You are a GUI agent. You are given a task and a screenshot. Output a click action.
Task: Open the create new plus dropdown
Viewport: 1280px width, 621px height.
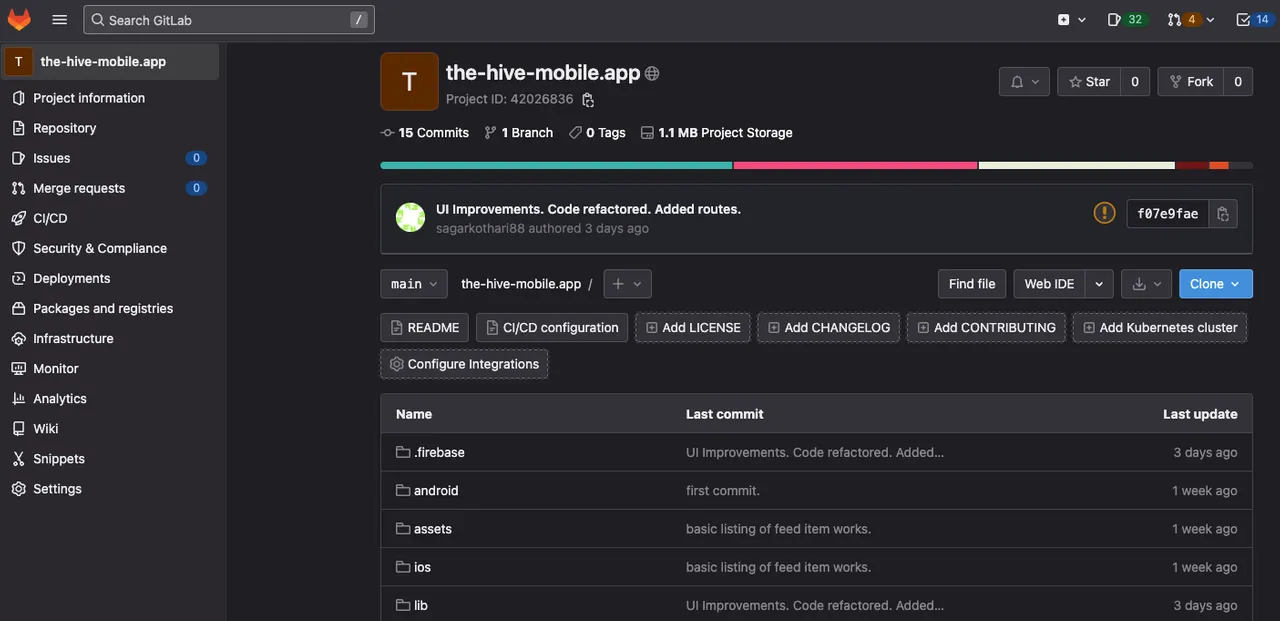coord(1071,19)
